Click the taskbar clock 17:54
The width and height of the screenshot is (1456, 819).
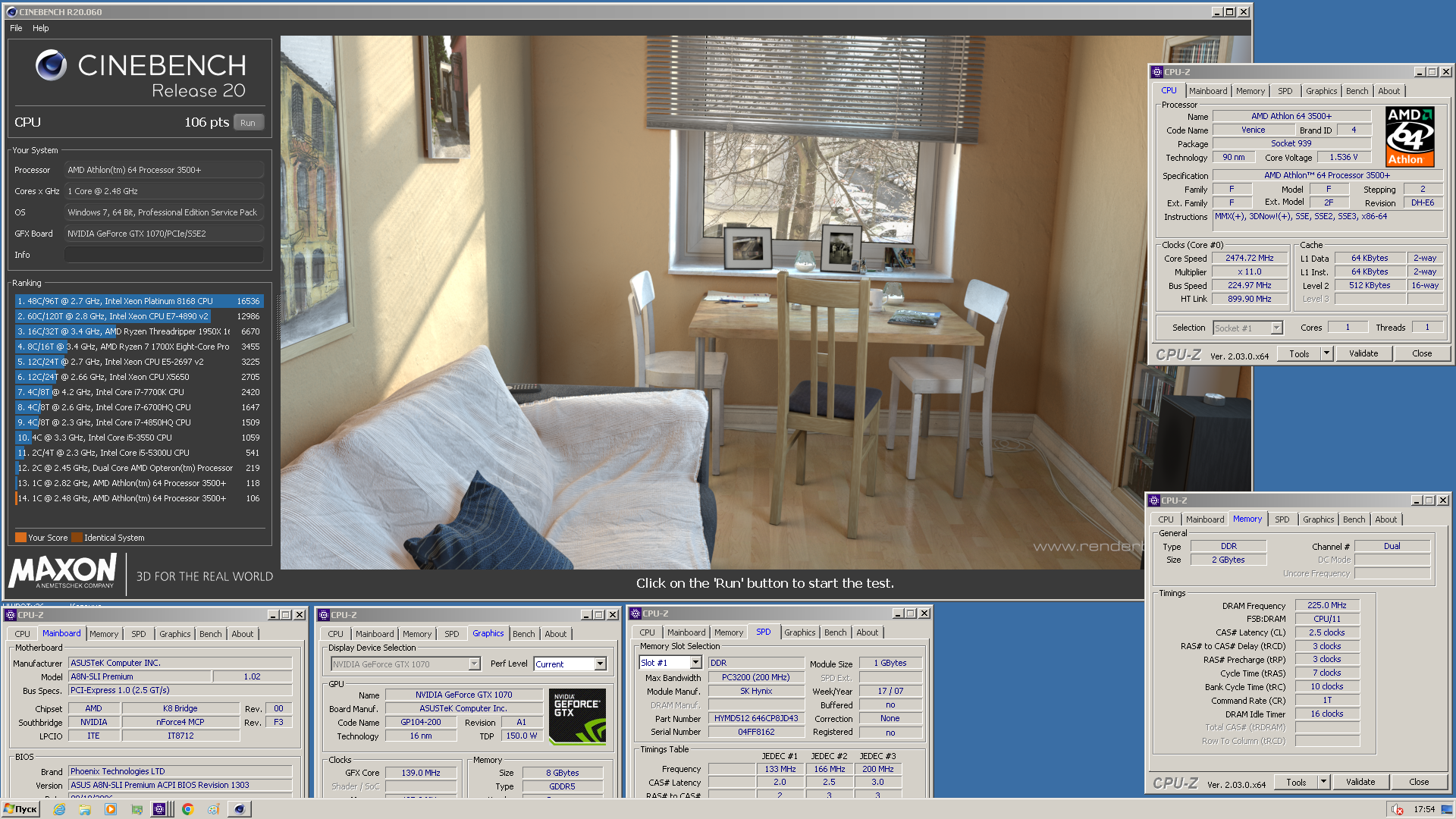[x=1424, y=809]
